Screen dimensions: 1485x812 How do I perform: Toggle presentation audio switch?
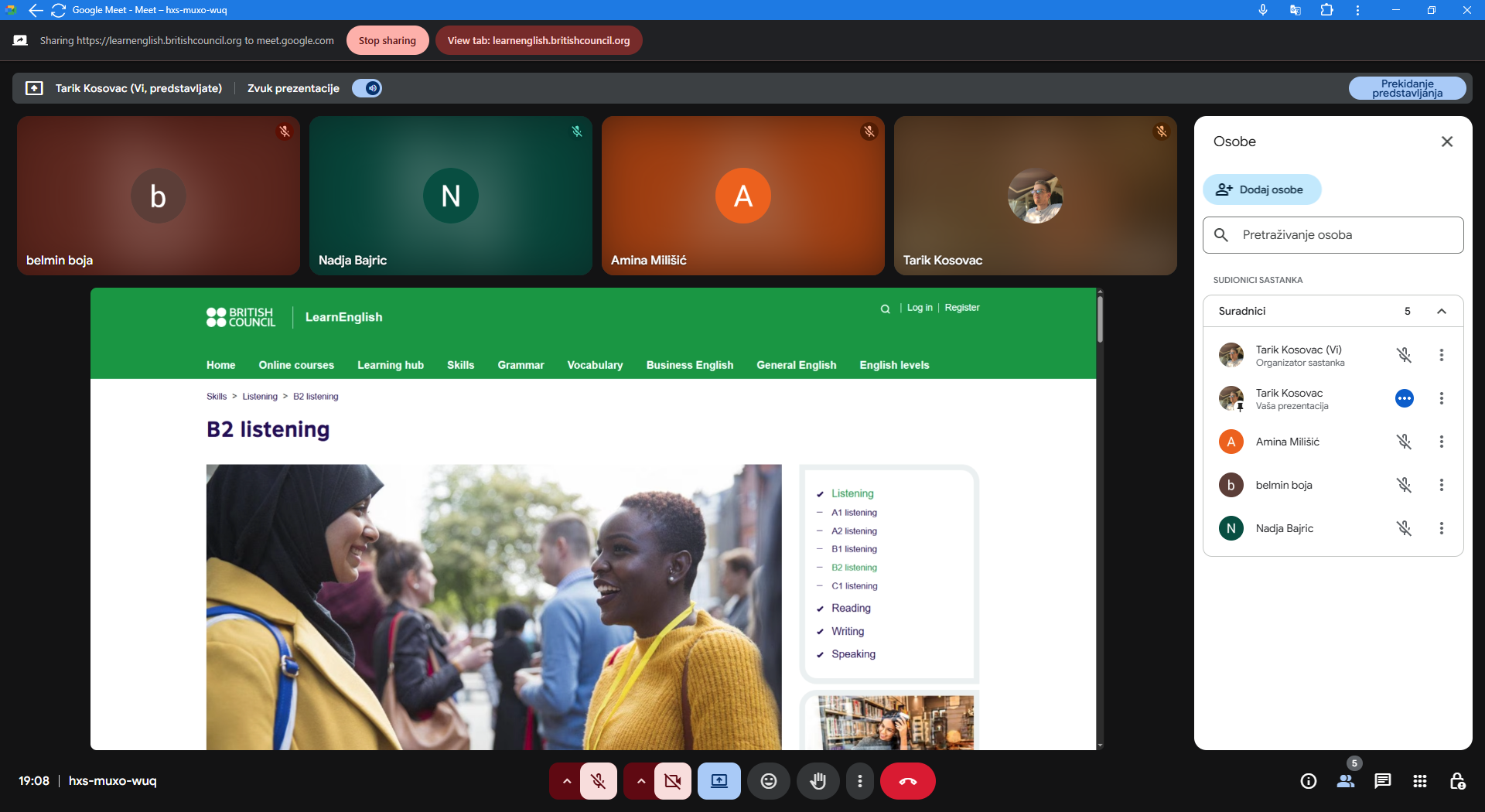[x=367, y=88]
